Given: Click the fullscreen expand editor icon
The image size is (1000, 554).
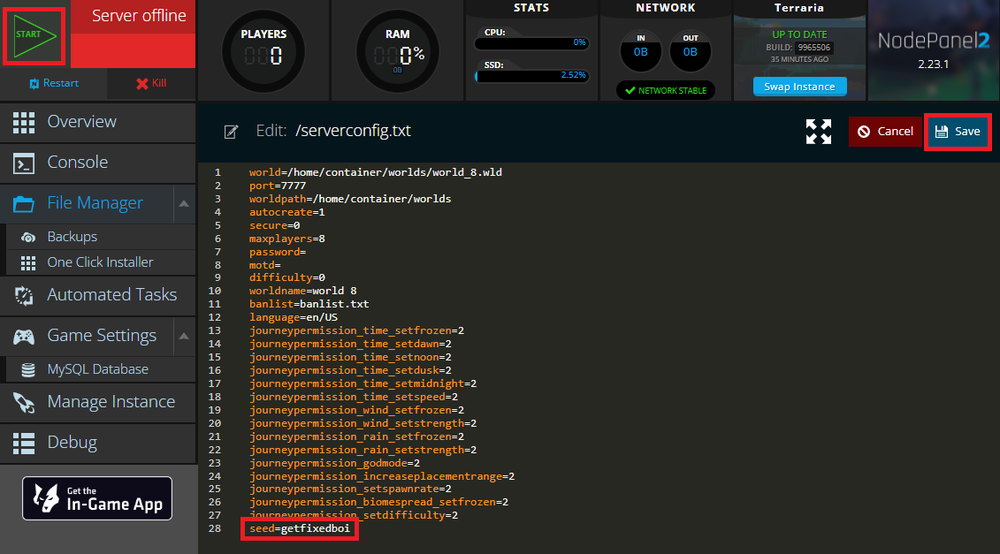Looking at the screenshot, I should coord(818,131).
